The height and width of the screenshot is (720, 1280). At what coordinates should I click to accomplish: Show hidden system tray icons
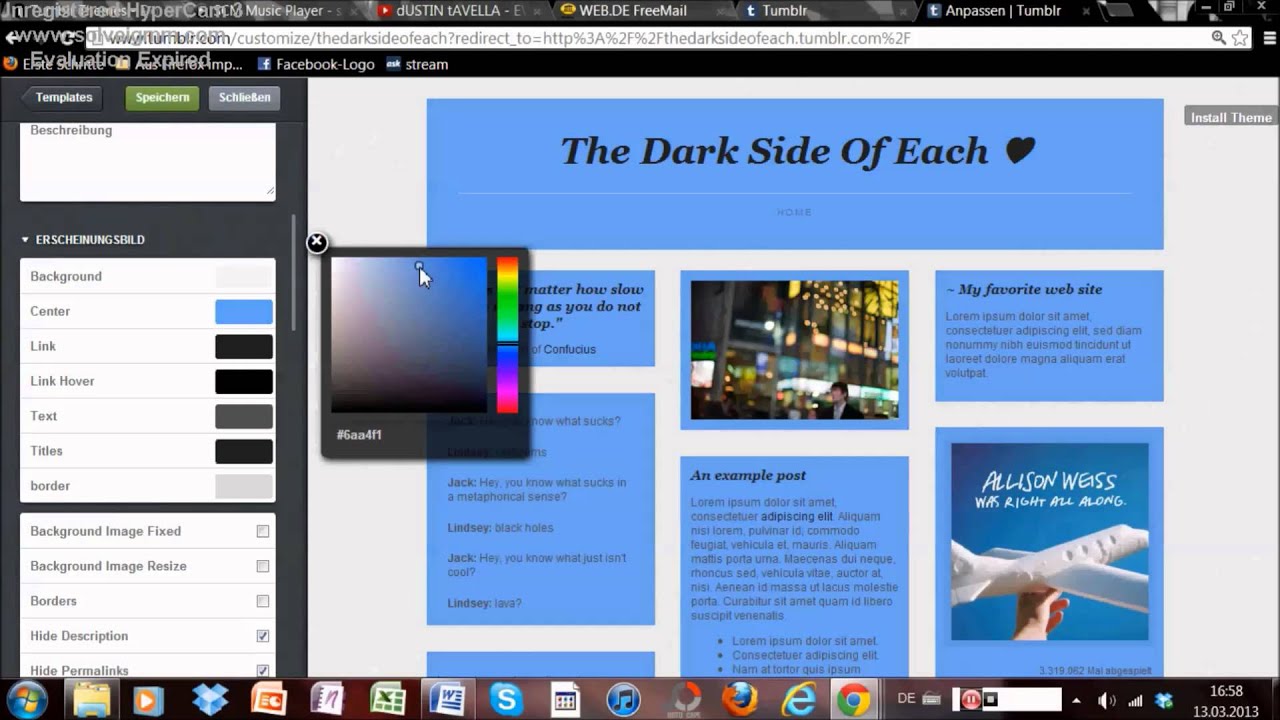pos(1077,700)
